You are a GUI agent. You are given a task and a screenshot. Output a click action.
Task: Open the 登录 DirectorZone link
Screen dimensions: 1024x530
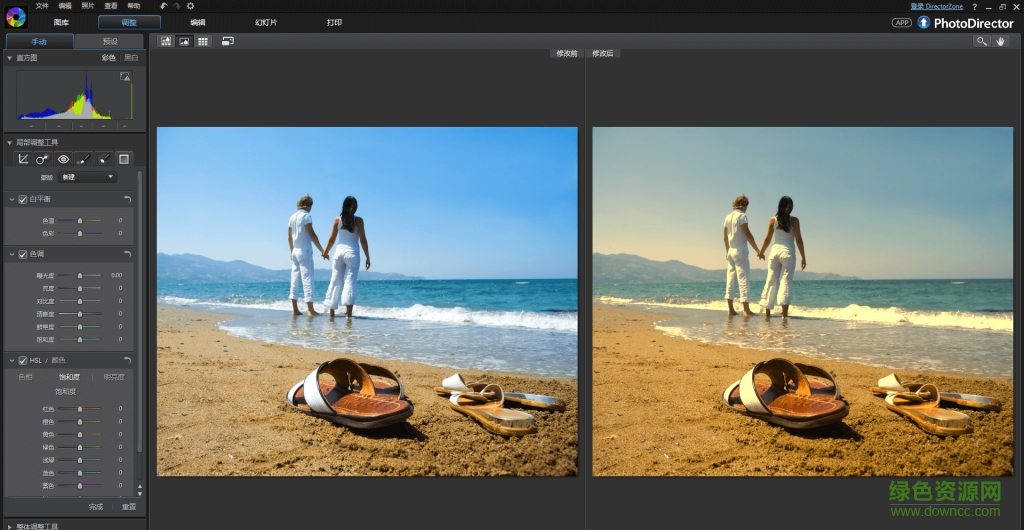point(936,6)
